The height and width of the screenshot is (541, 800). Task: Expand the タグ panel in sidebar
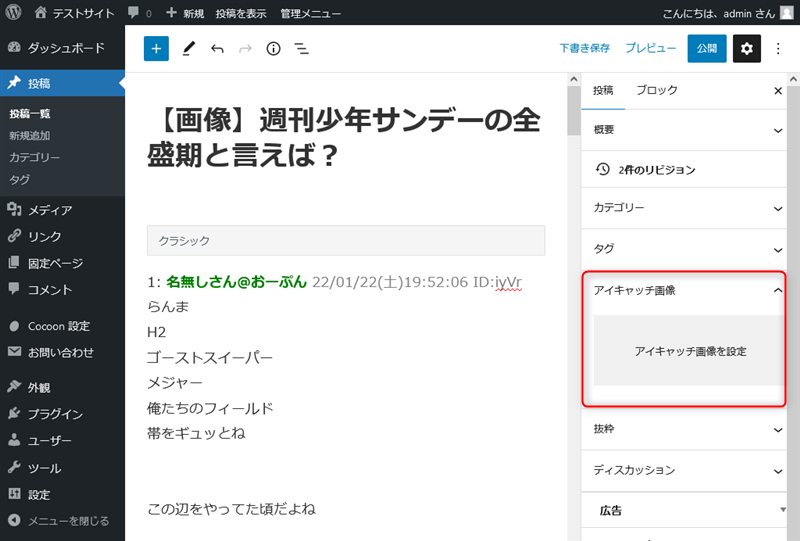pos(684,249)
